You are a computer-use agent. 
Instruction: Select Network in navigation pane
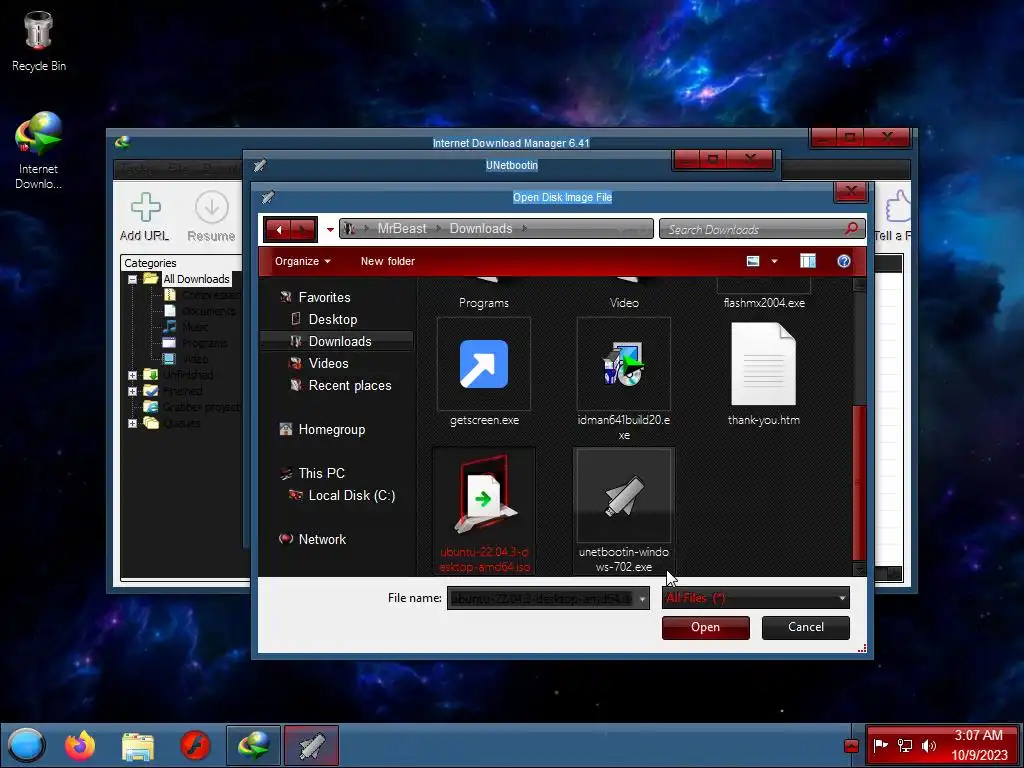pos(321,539)
